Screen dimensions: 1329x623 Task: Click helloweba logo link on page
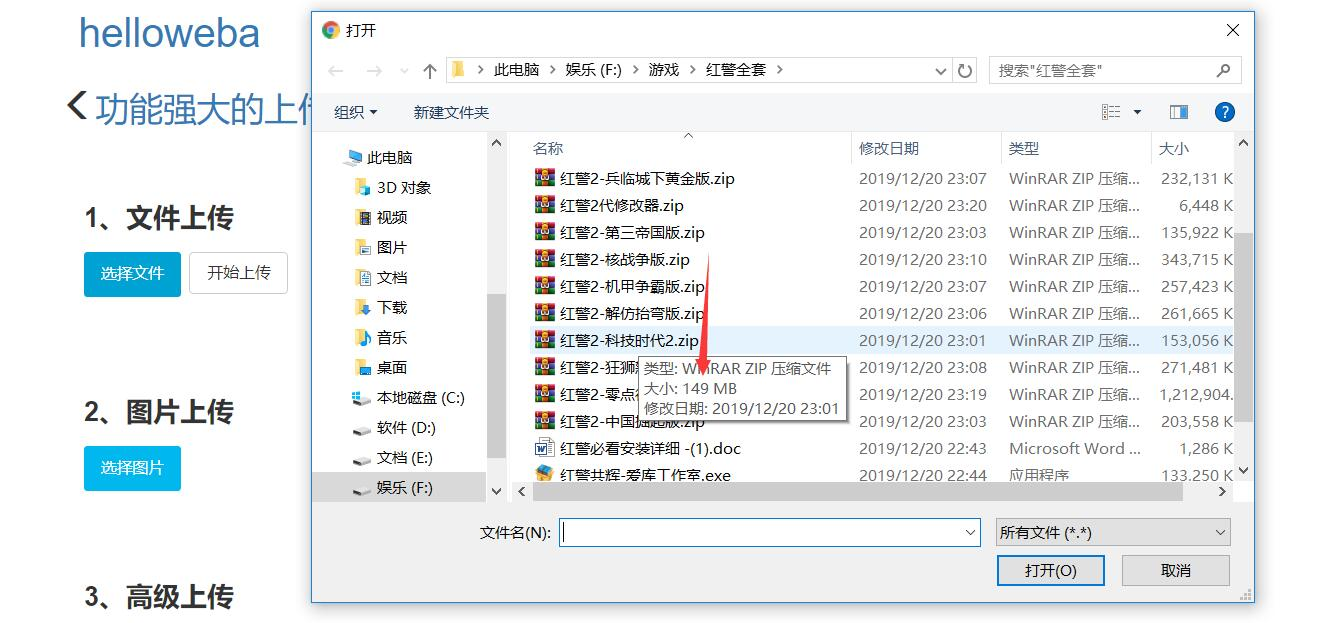tap(169, 33)
